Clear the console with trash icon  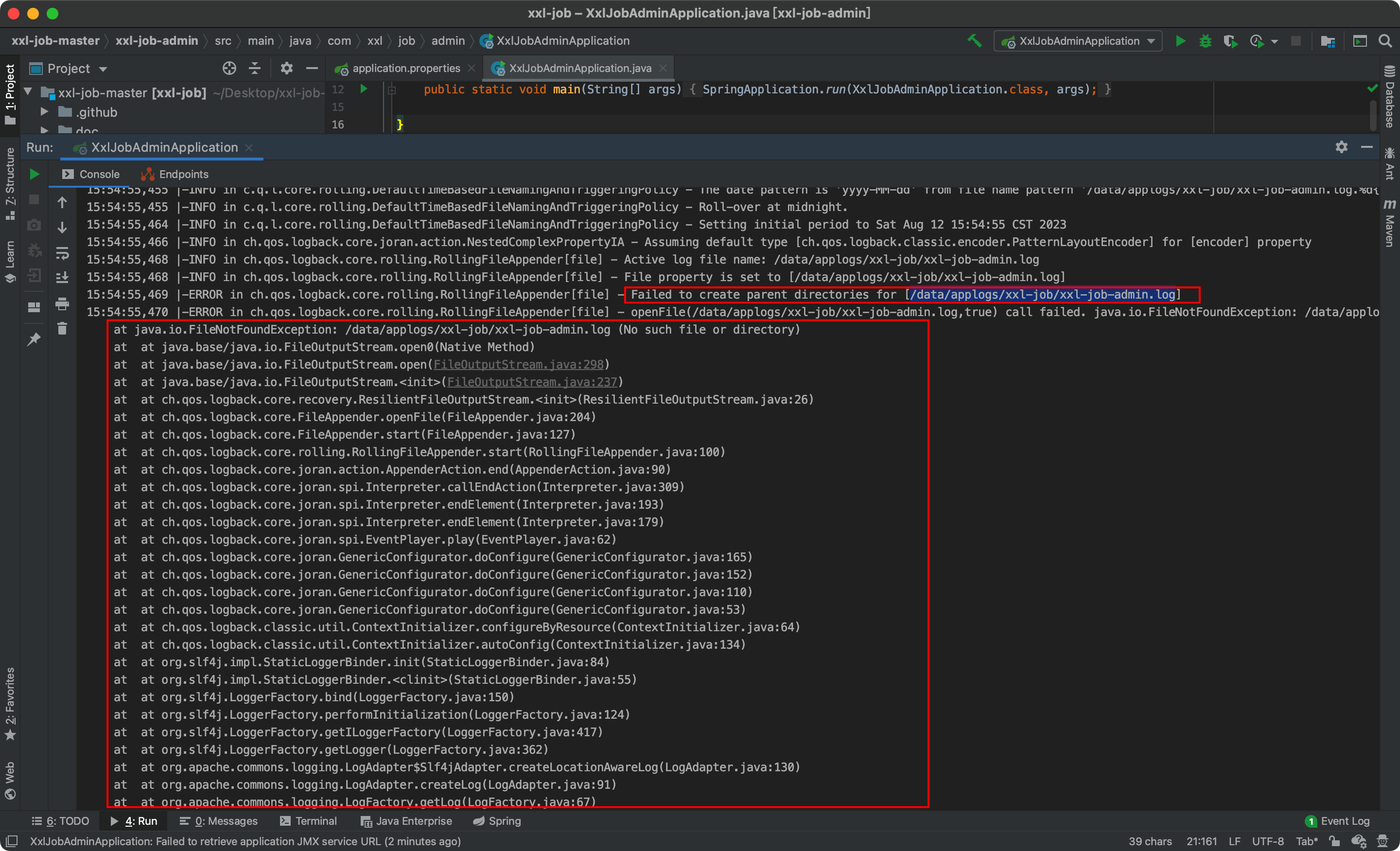point(62,329)
